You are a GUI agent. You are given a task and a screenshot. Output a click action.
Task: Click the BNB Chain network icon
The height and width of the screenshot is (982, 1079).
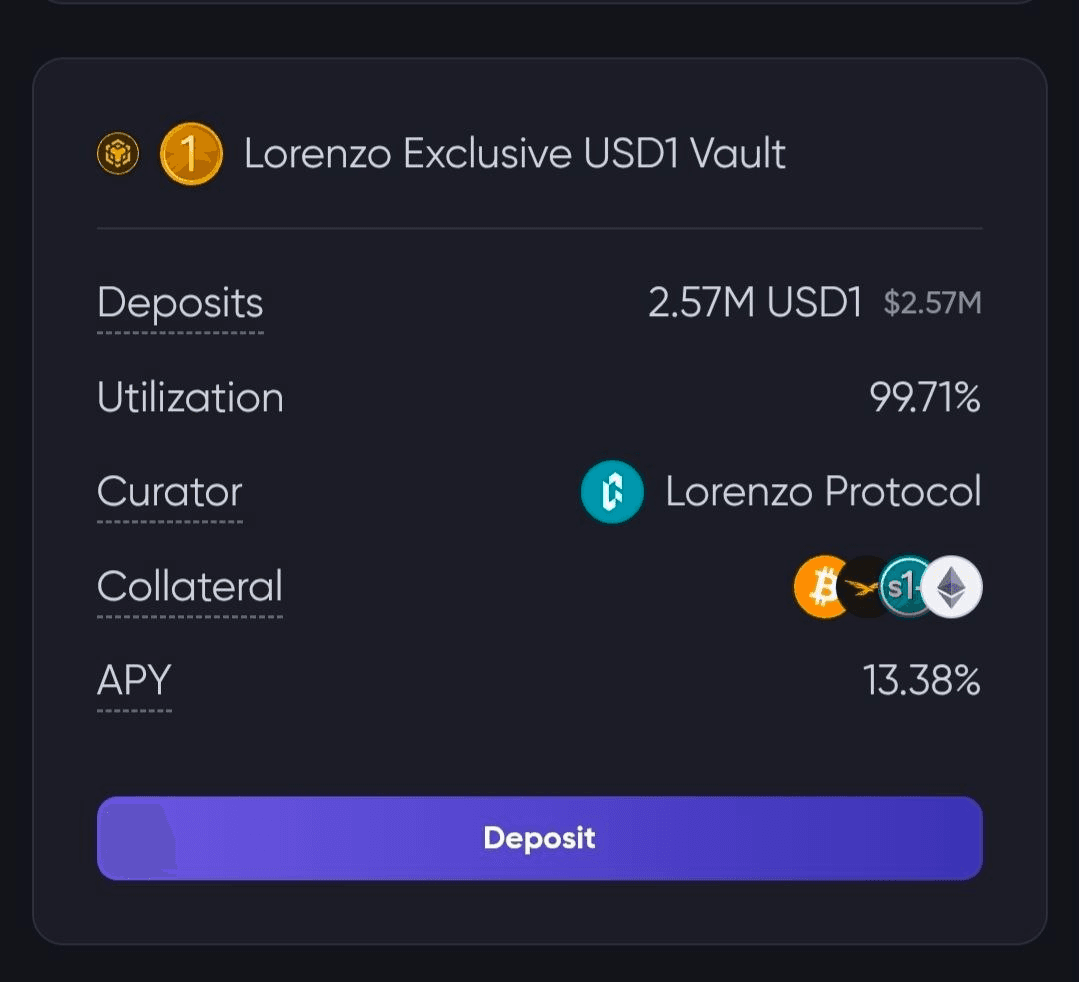[118, 153]
